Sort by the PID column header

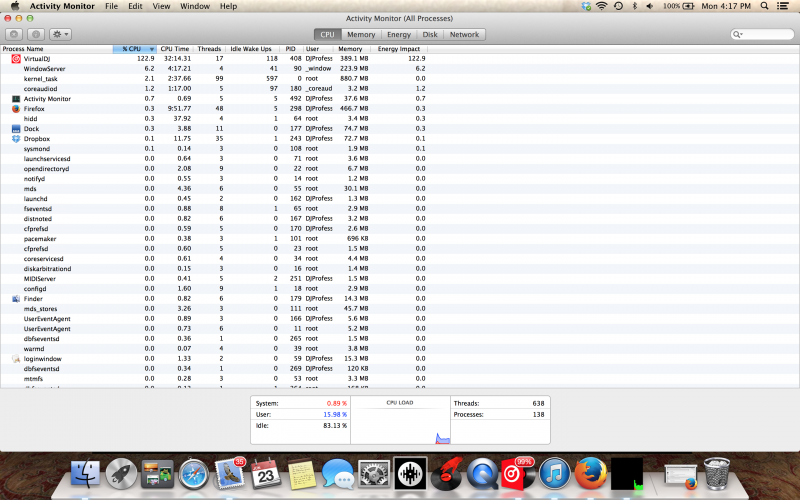click(291, 49)
